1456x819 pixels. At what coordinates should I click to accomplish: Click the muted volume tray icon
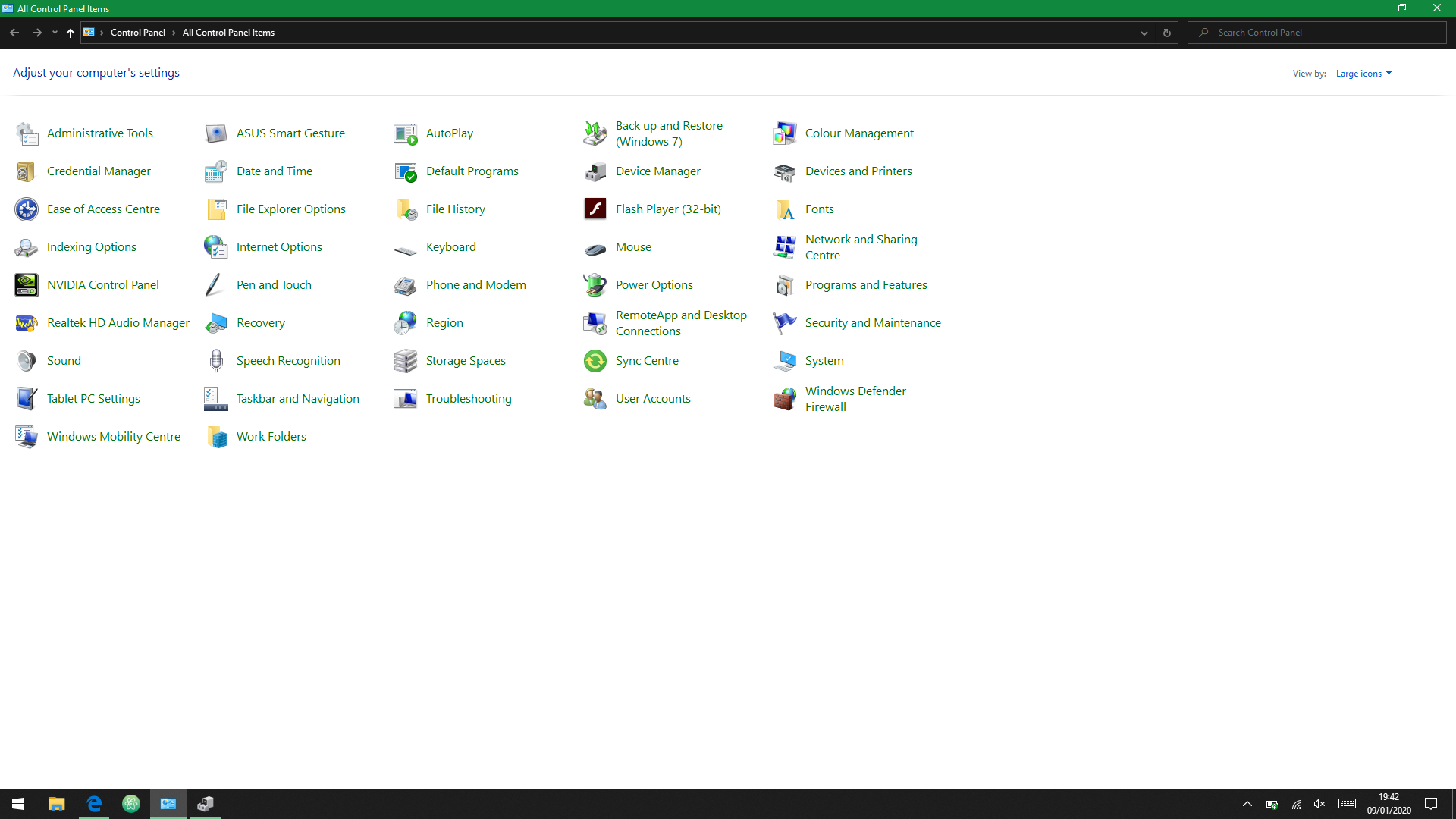click(1319, 804)
